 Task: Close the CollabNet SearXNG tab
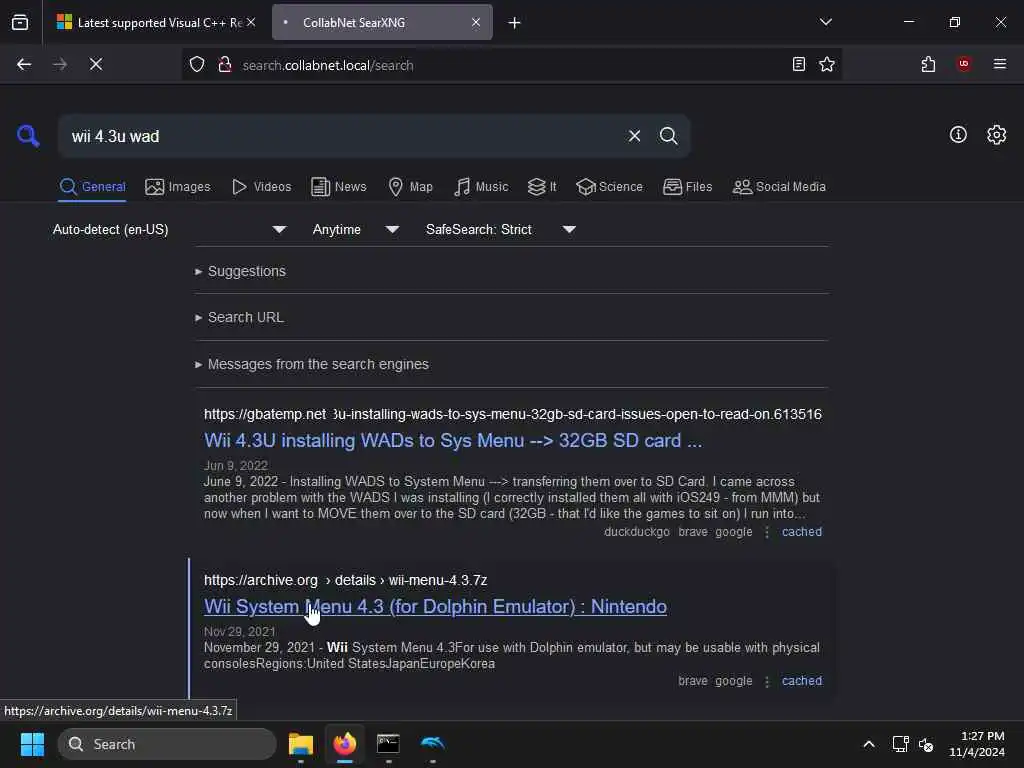click(475, 22)
